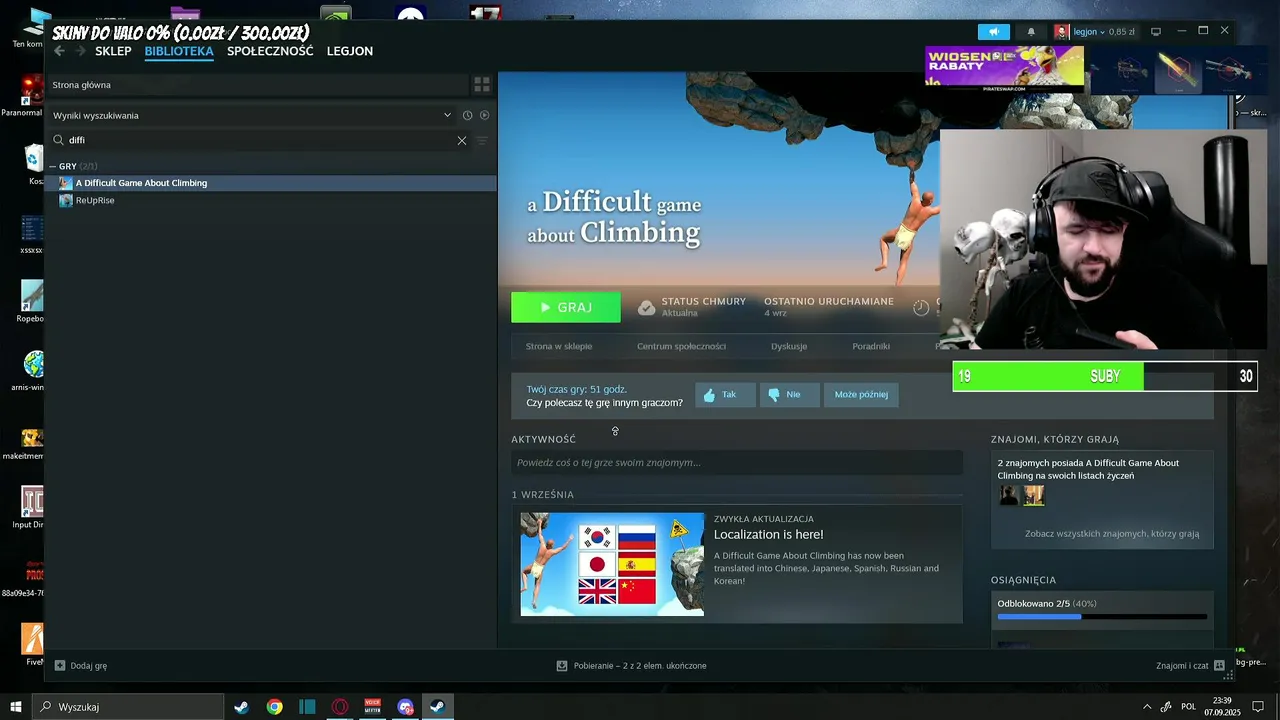
Task: Click the Wyszukaj taskbar search box
Action: 128,707
